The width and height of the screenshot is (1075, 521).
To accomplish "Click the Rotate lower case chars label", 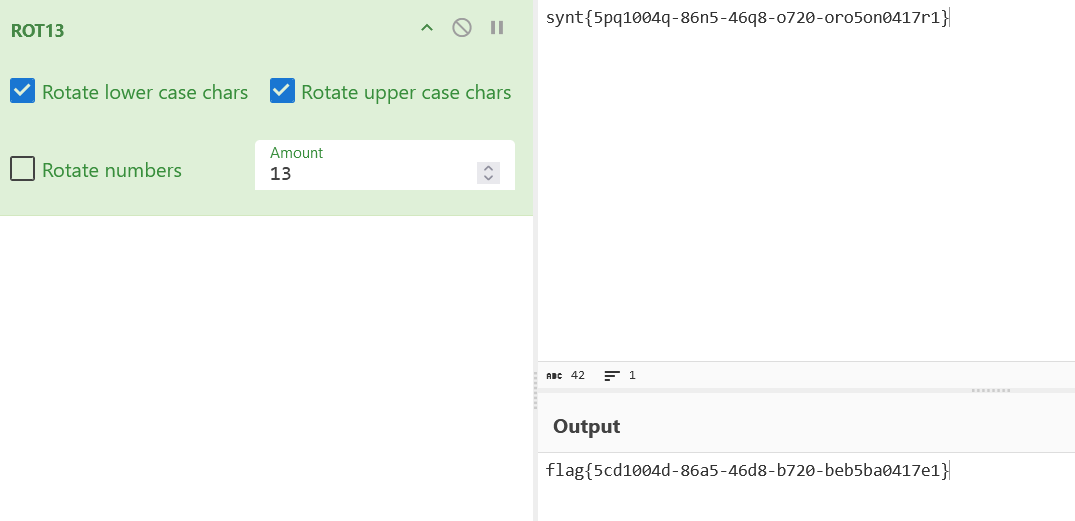I will (x=145, y=92).
